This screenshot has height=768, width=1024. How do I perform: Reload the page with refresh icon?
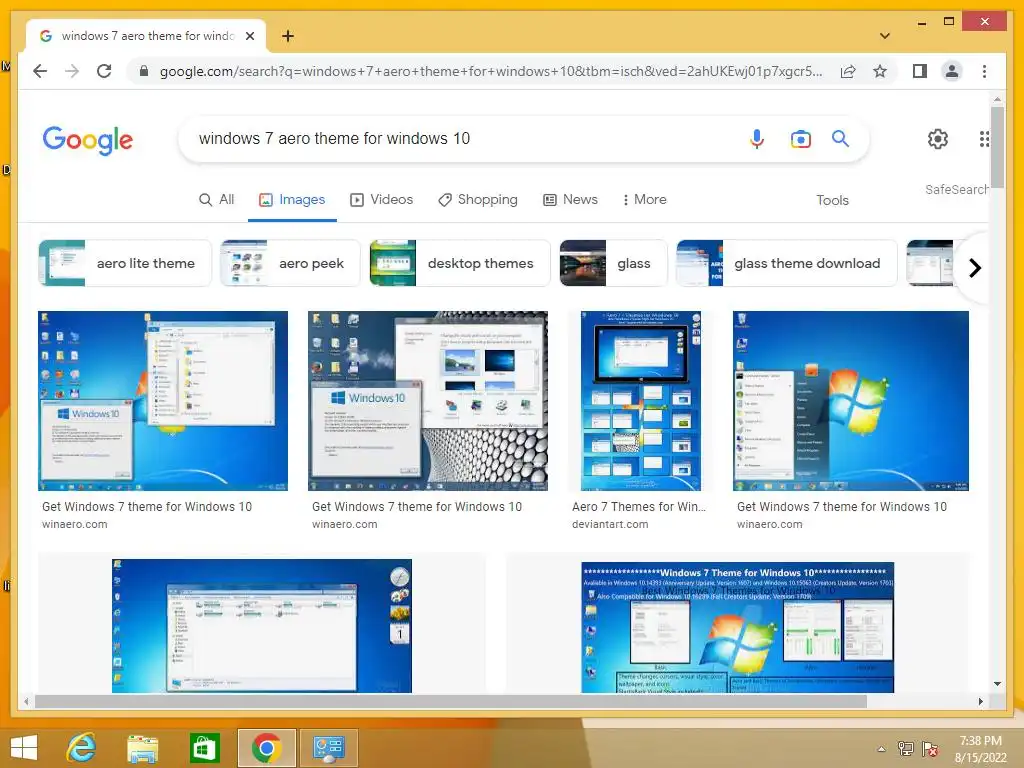click(x=104, y=71)
